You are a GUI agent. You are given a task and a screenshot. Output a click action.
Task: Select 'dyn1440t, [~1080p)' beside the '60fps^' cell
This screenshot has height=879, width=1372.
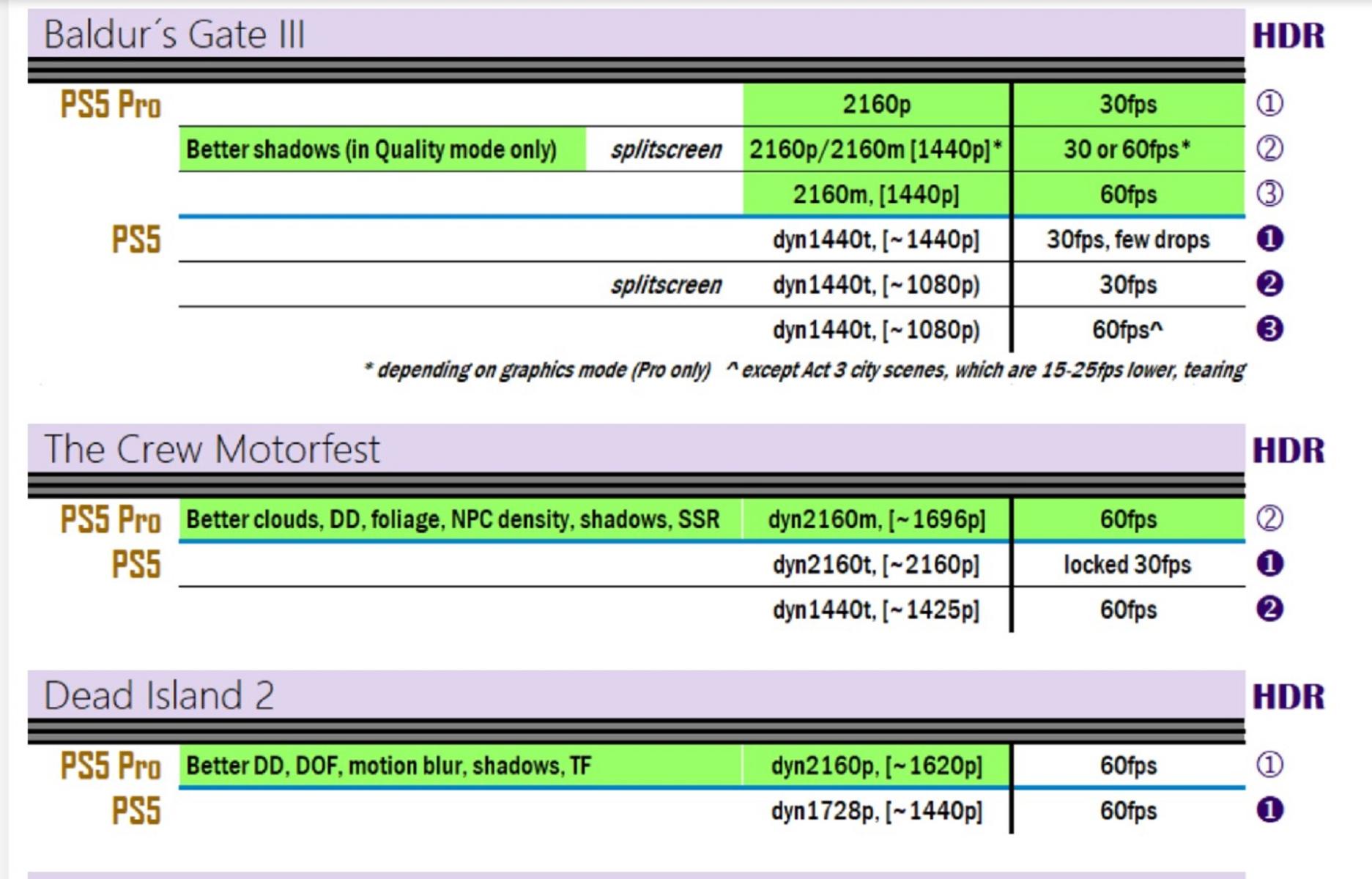coord(876,330)
